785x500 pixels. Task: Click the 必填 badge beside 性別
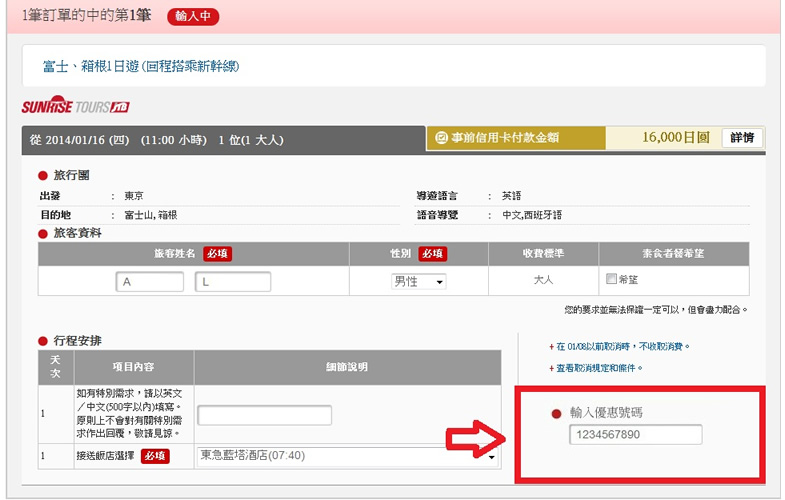[431, 254]
